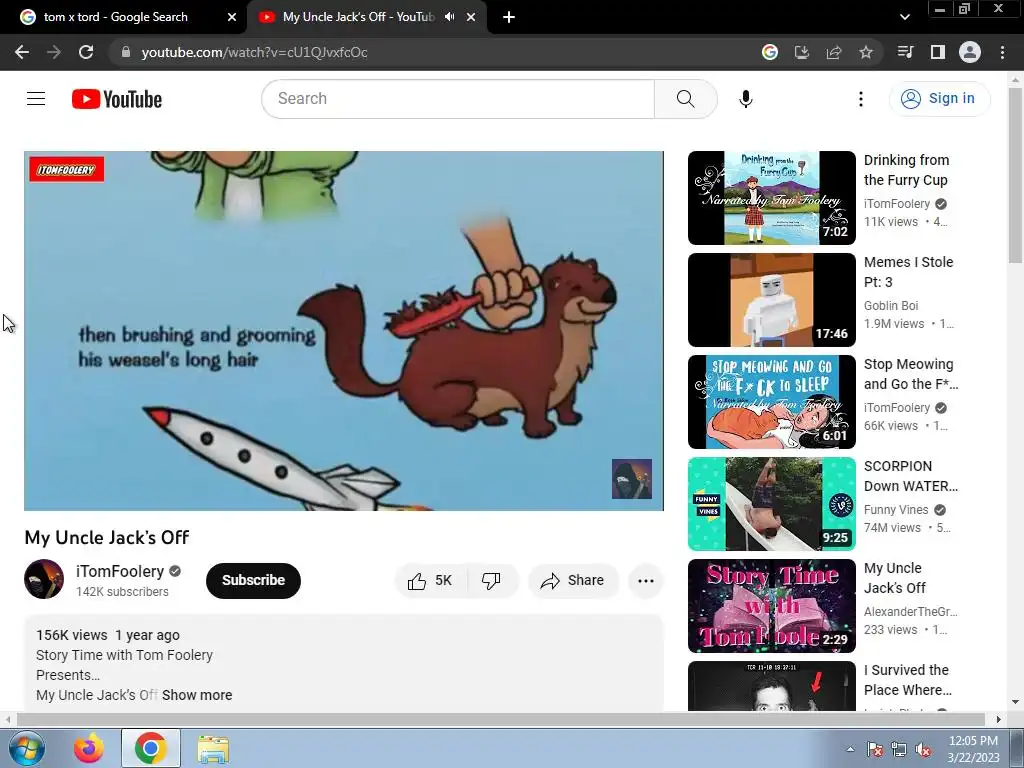Expand description with Show more

197,695
